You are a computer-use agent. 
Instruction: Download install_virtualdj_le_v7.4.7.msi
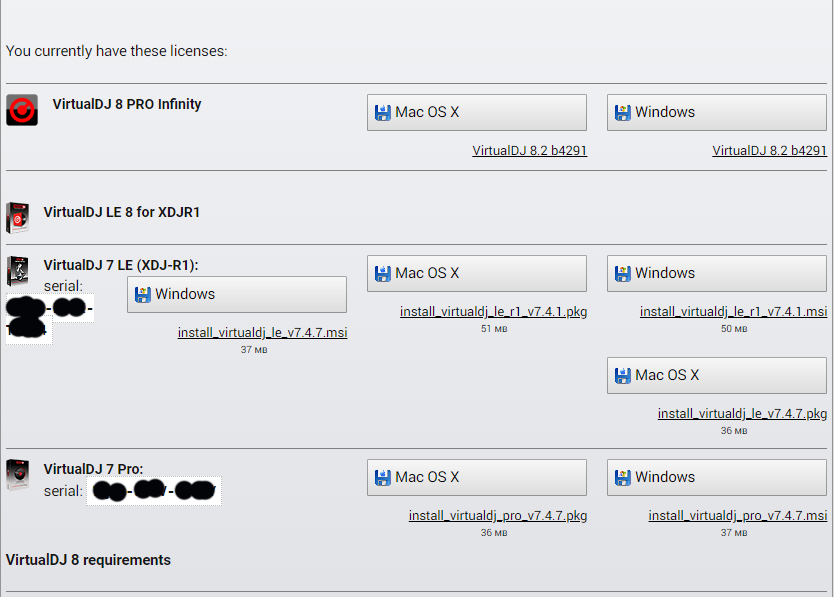point(262,333)
